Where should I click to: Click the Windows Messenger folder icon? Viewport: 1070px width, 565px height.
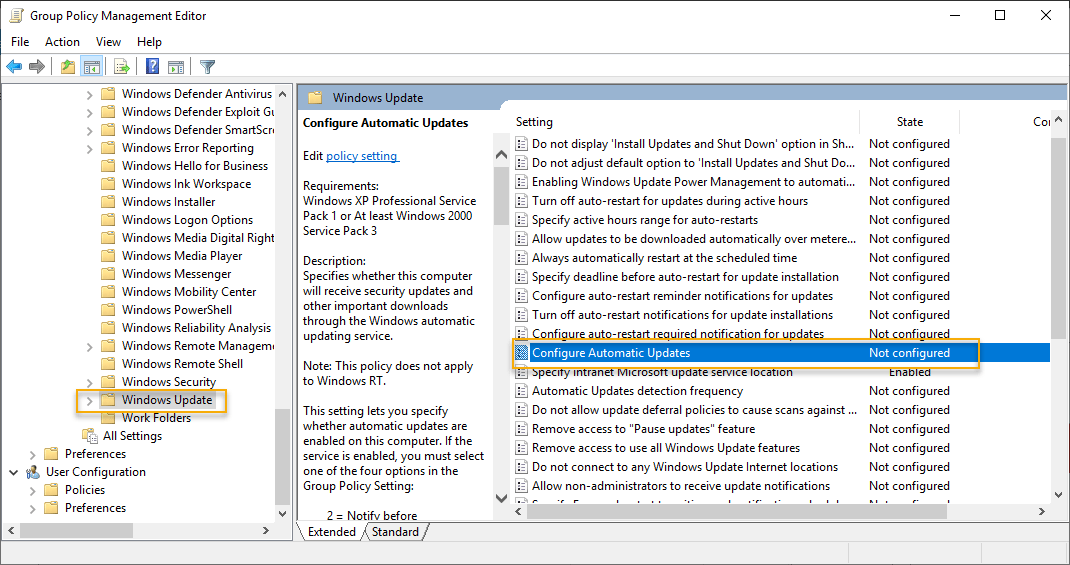point(108,274)
